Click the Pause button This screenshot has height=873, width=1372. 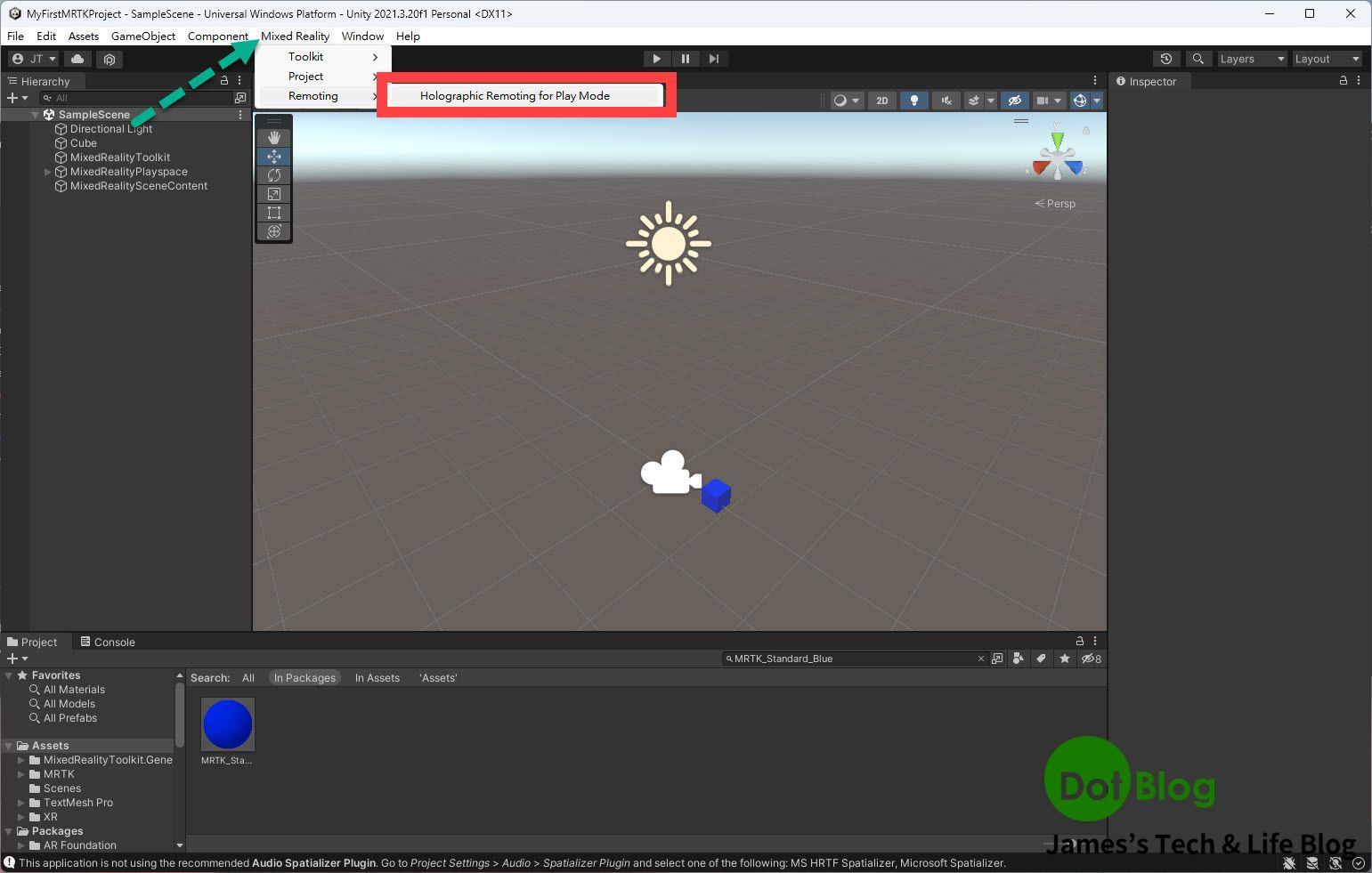(x=685, y=59)
